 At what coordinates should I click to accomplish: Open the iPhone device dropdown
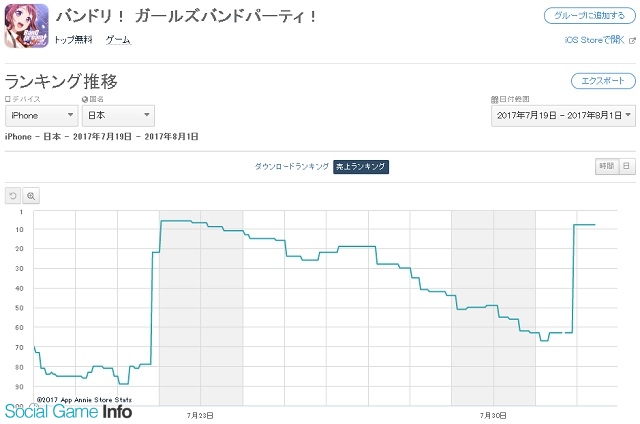point(42,115)
